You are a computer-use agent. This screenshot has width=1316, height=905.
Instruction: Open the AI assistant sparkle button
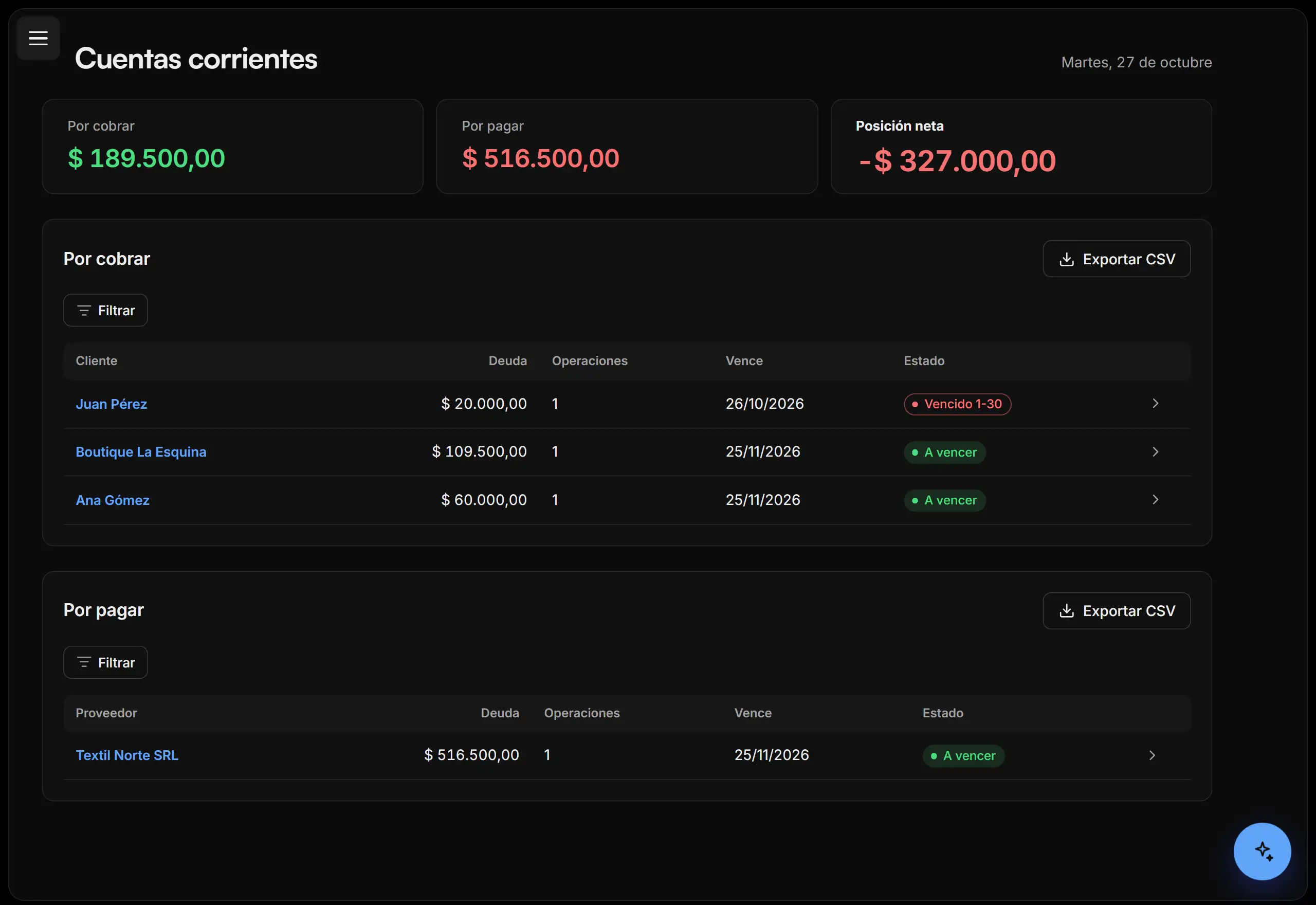[x=1262, y=851]
